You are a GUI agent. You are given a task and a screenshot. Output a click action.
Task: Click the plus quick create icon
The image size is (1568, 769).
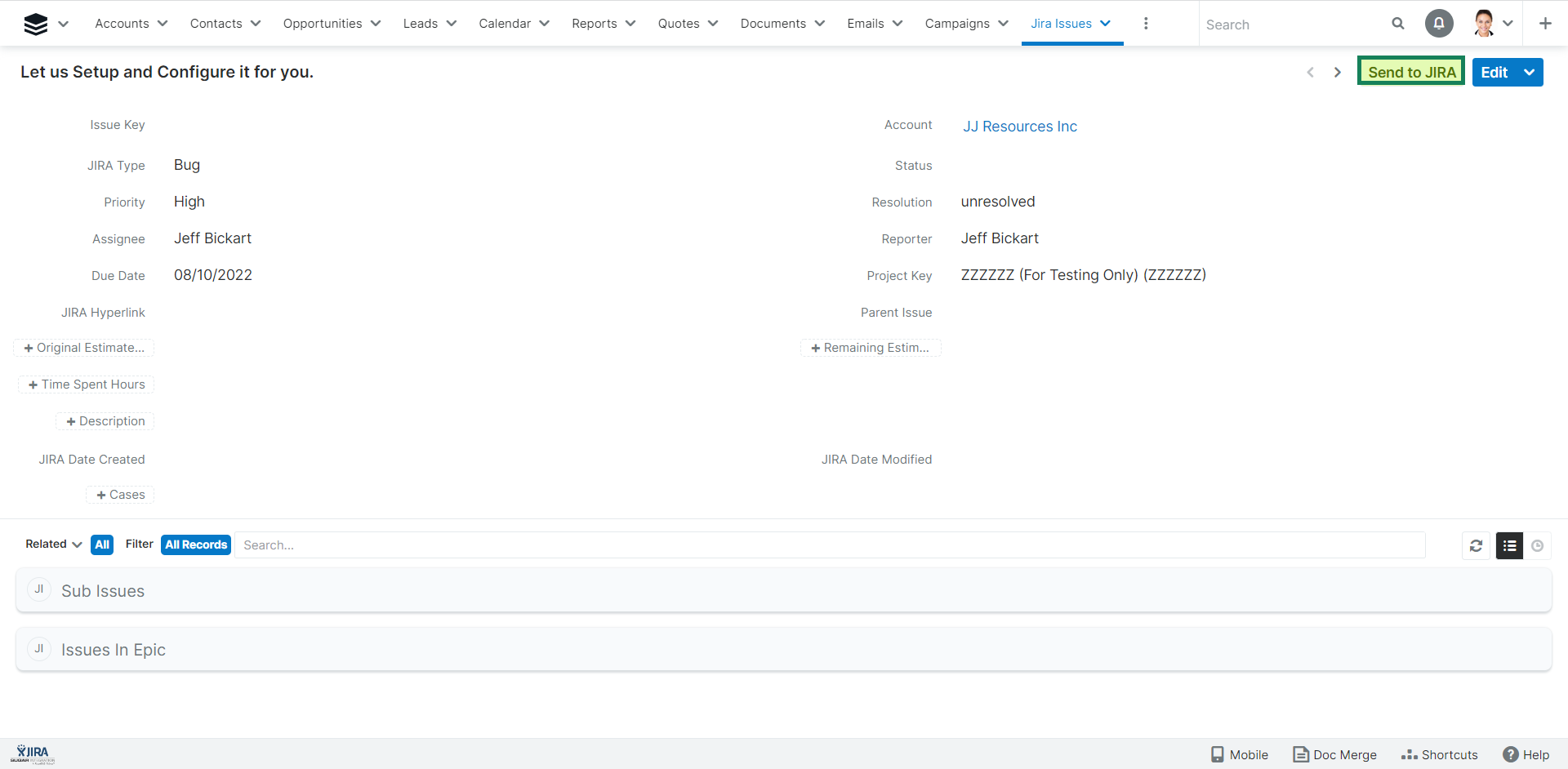click(x=1545, y=24)
